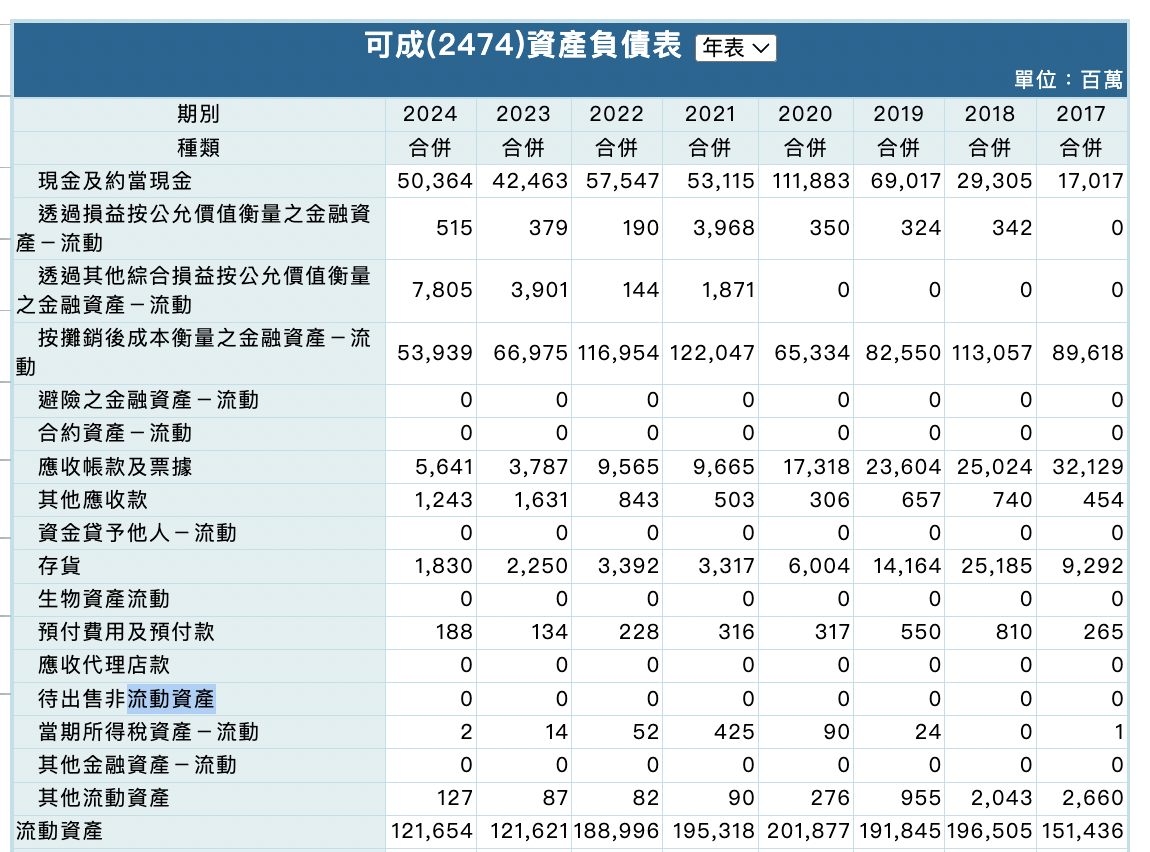Viewport: 1150px width, 852px height.
Task: Click the 2024 cash value 50,364
Action: (435, 181)
